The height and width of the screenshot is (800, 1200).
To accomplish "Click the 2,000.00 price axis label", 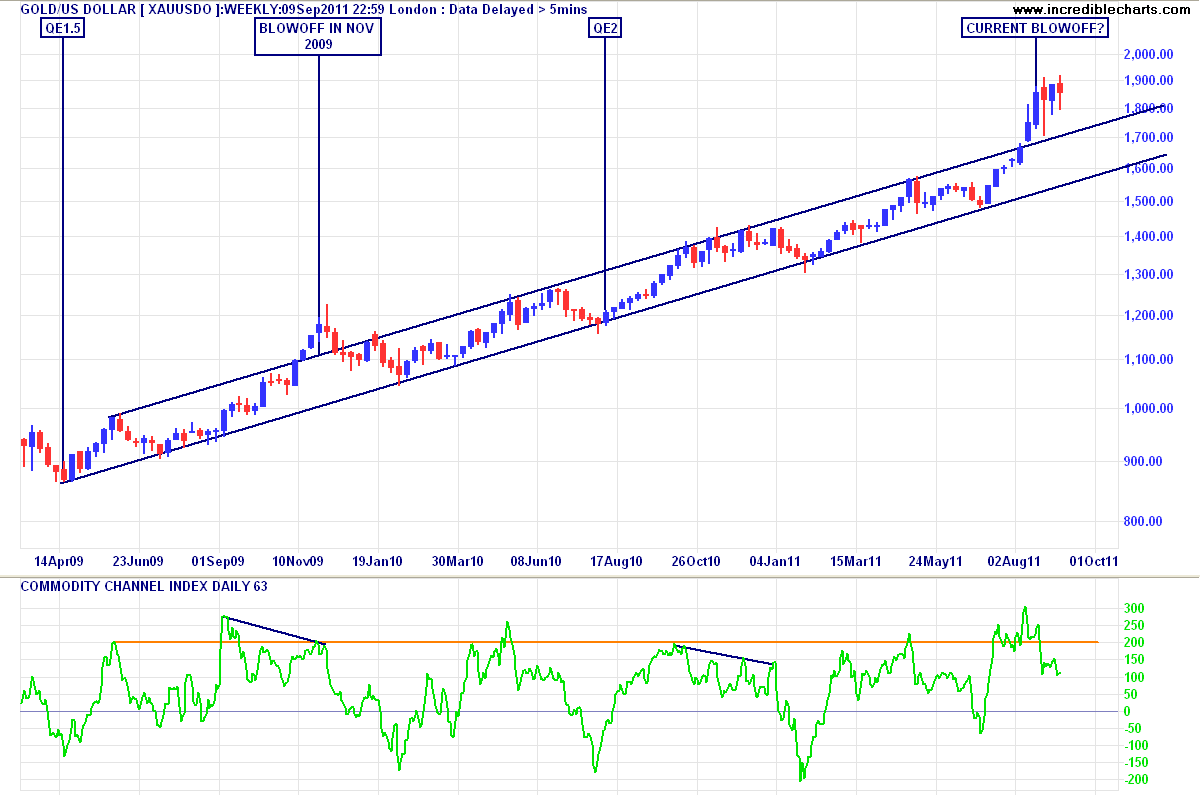I will coord(1148,54).
